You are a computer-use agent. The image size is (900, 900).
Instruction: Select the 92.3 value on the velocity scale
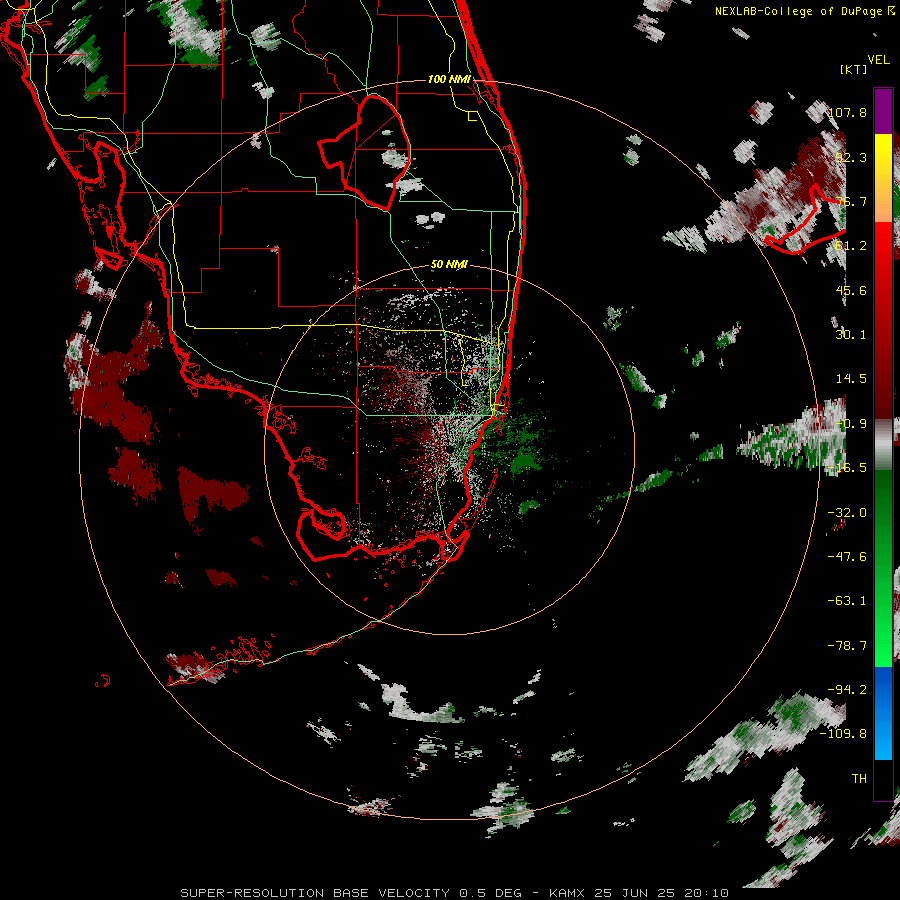click(851, 157)
